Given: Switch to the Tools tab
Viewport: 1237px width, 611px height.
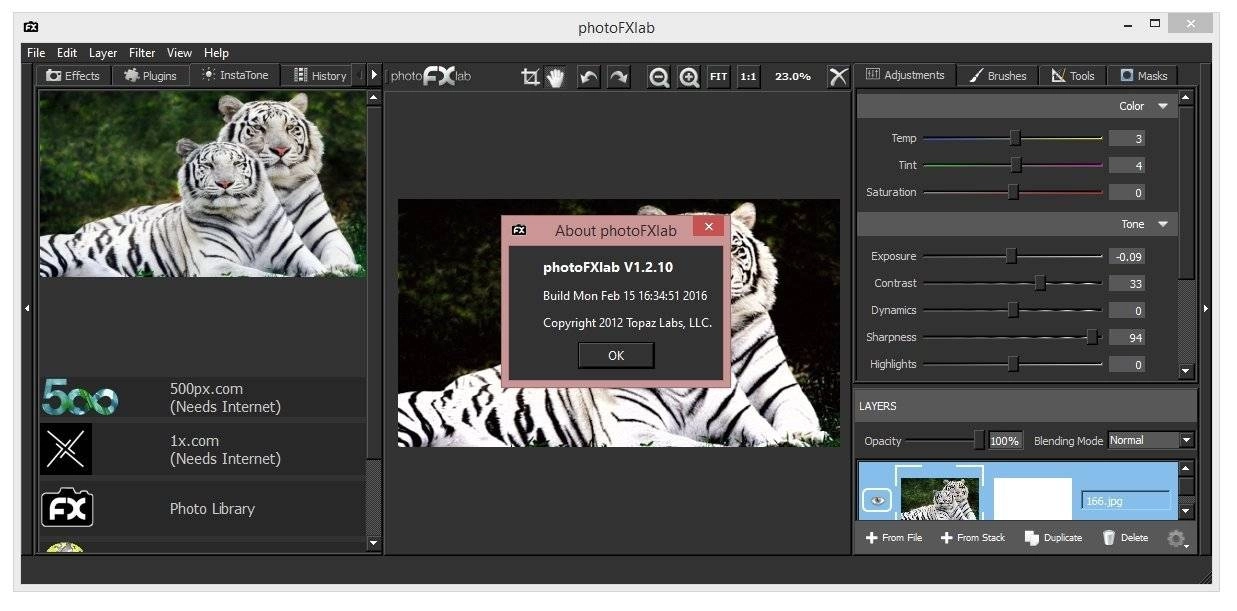Looking at the screenshot, I should 1073,75.
